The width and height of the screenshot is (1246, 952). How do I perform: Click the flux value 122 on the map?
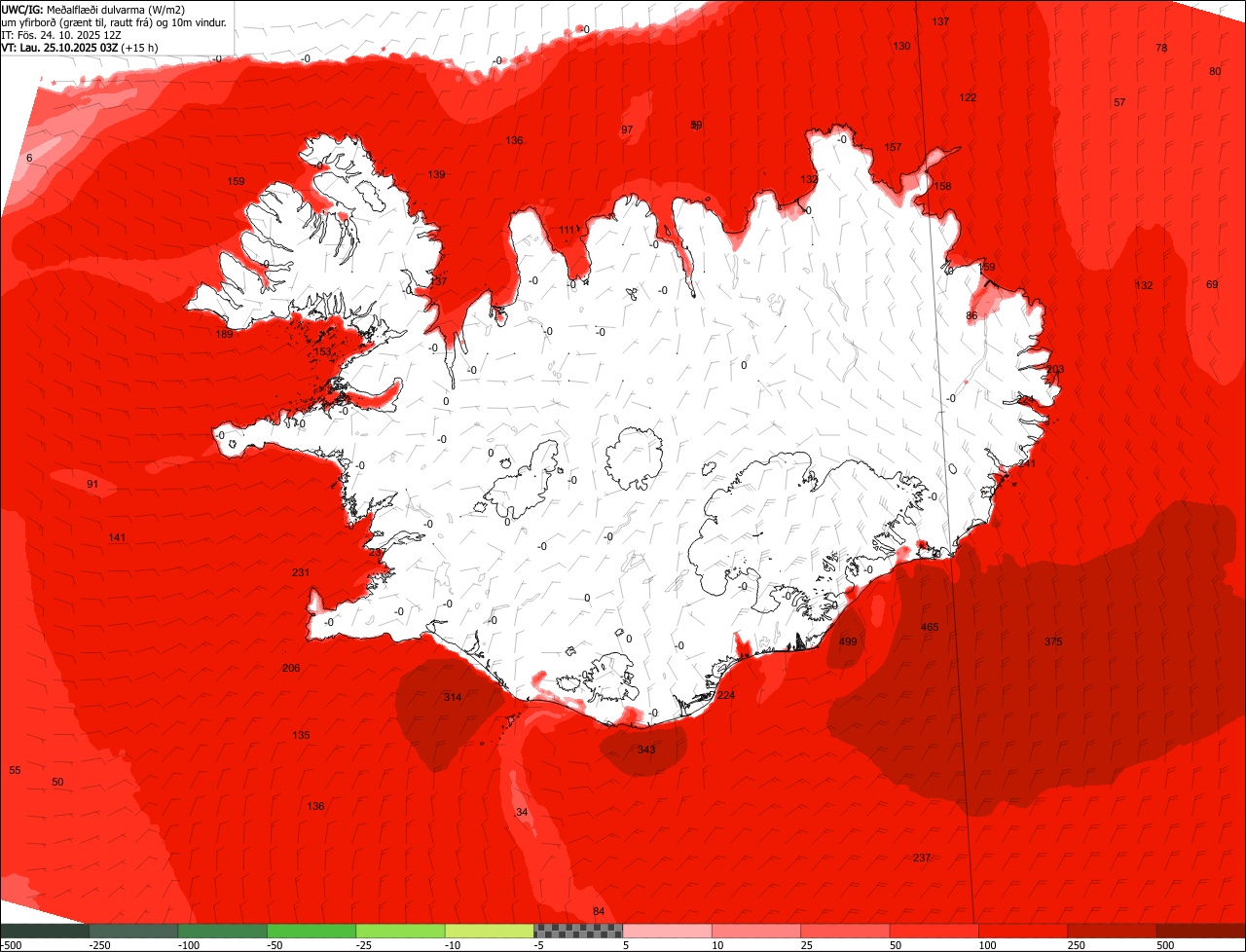968,97
